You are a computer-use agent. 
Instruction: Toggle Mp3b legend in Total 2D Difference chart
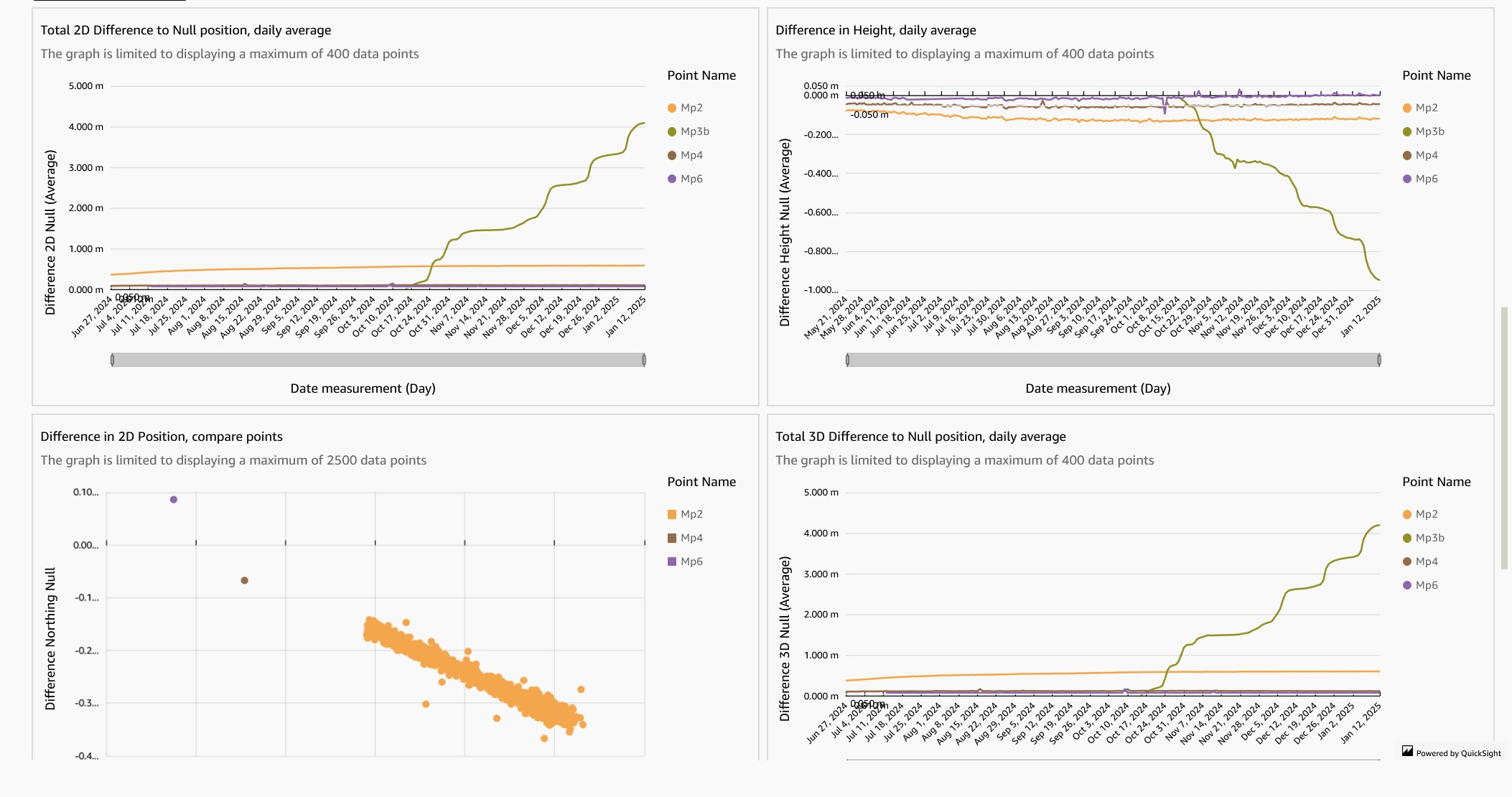click(x=694, y=131)
